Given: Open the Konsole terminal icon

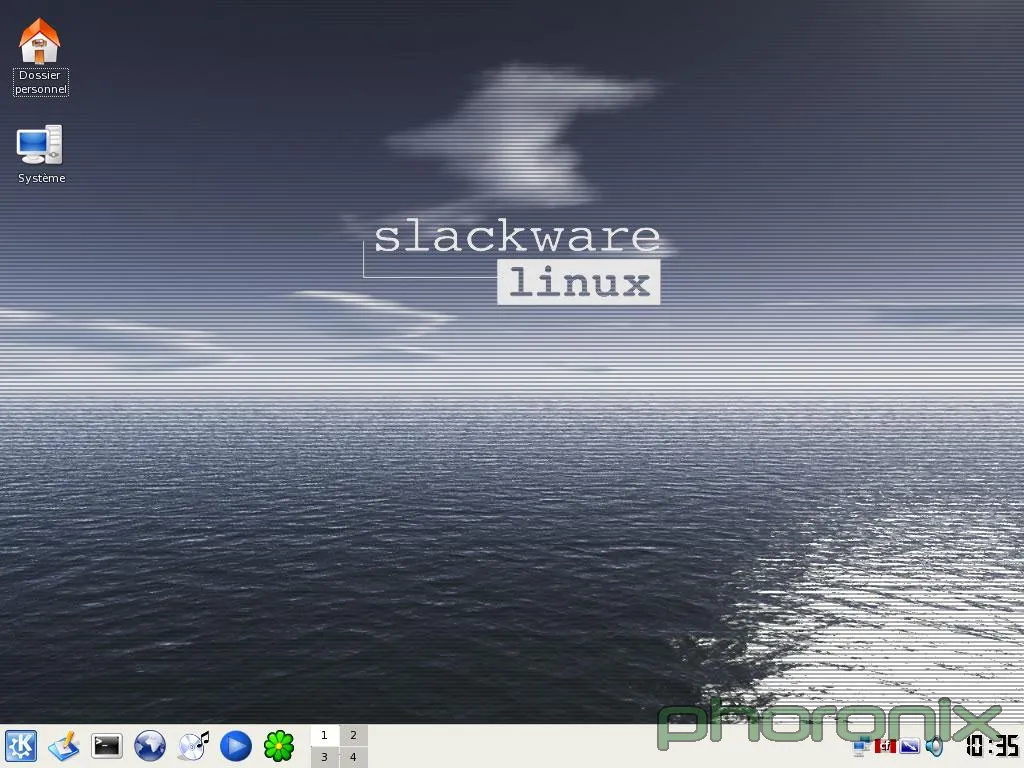Looking at the screenshot, I should point(106,746).
